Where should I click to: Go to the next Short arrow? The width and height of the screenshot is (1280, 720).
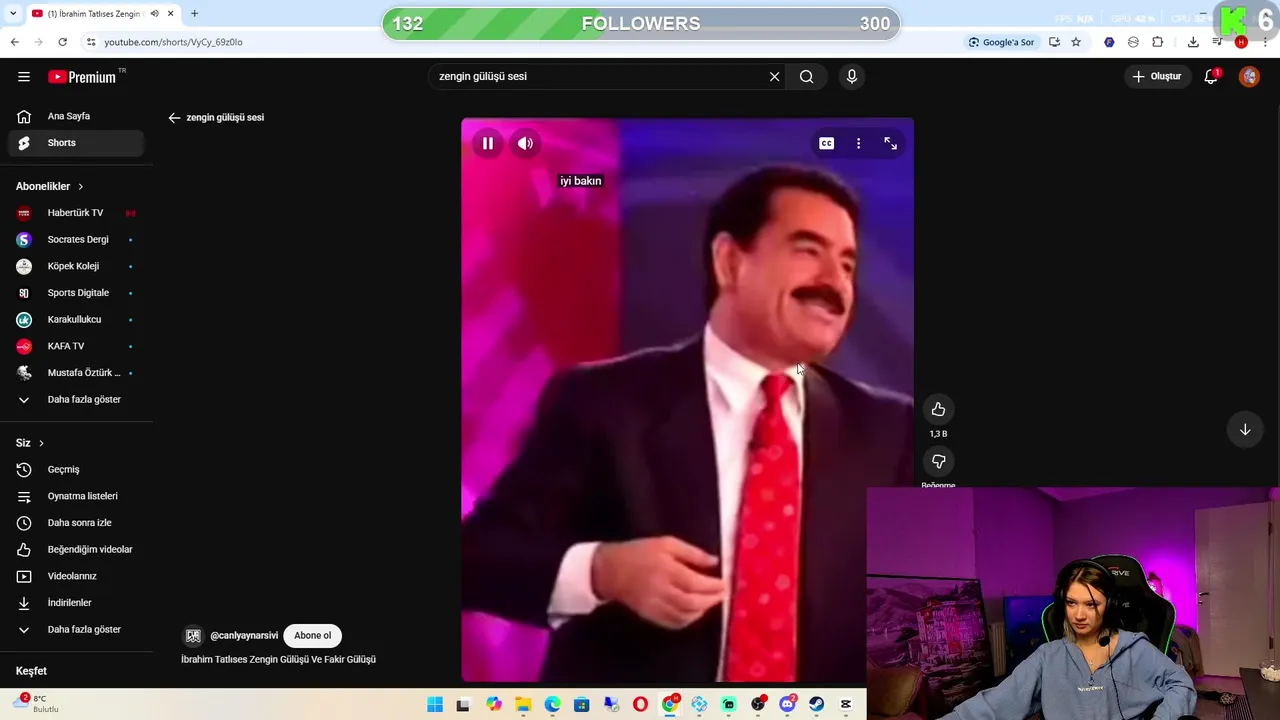click(1245, 429)
